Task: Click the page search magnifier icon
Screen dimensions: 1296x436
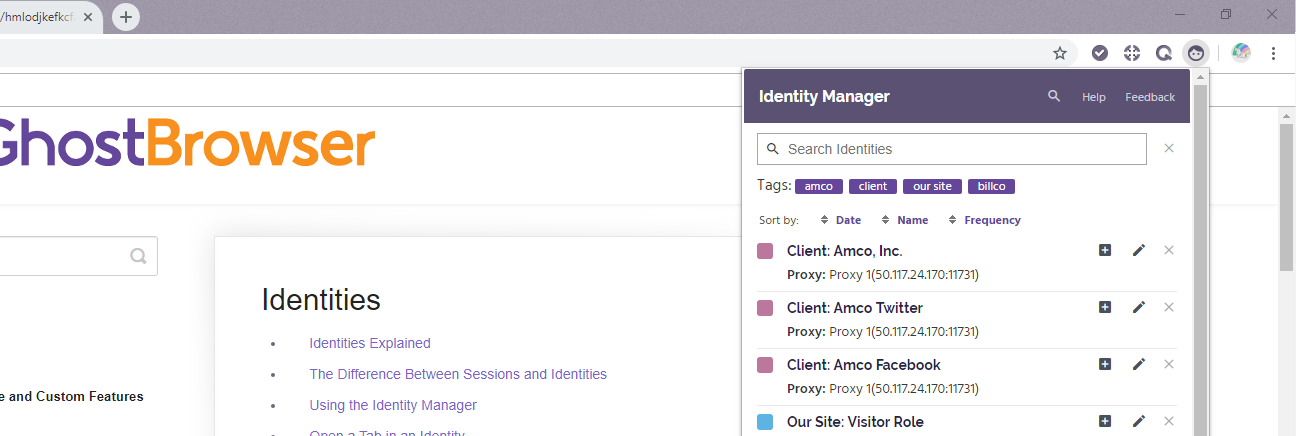Action: (138, 256)
